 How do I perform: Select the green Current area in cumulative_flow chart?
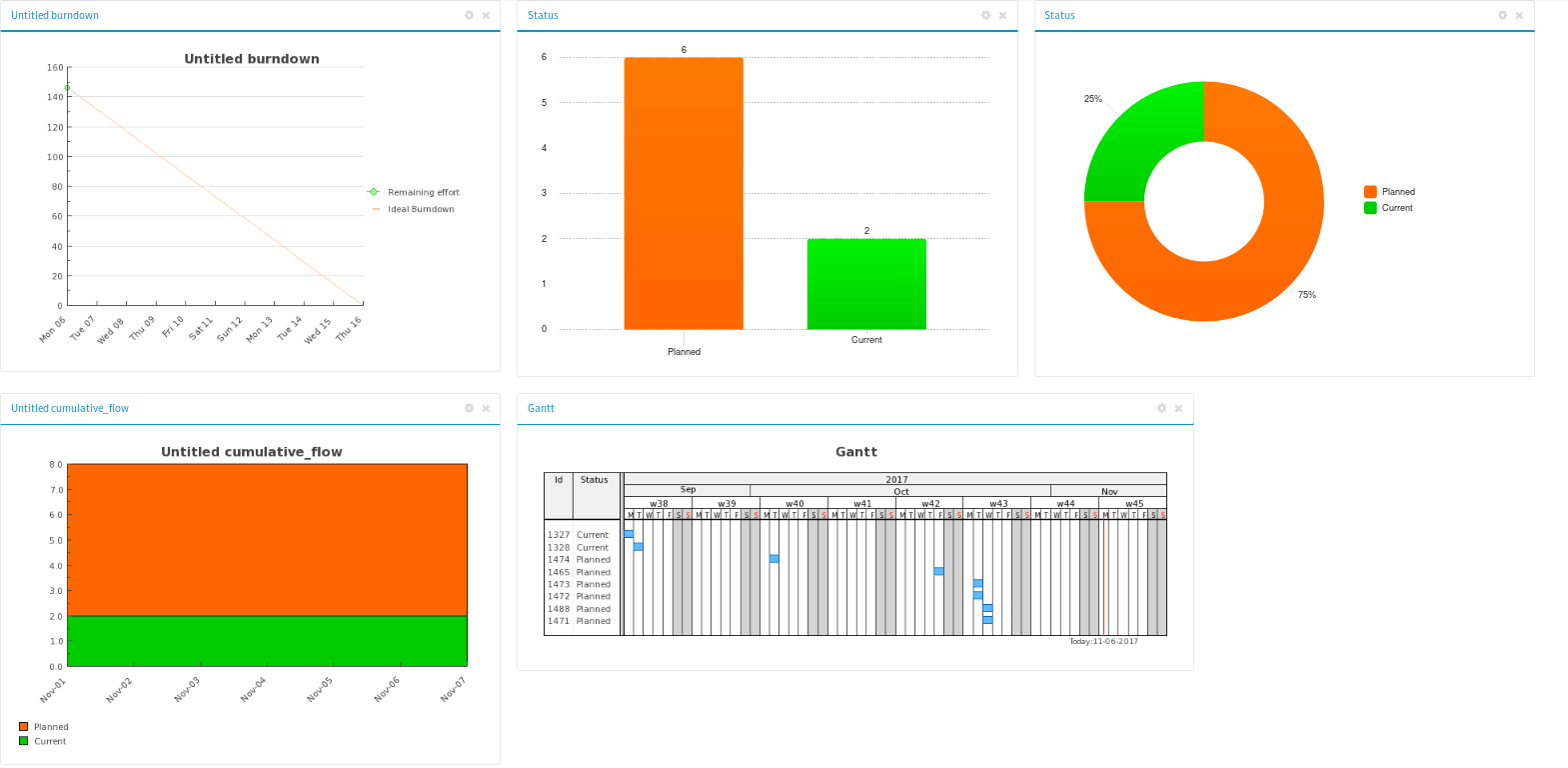coord(267,641)
